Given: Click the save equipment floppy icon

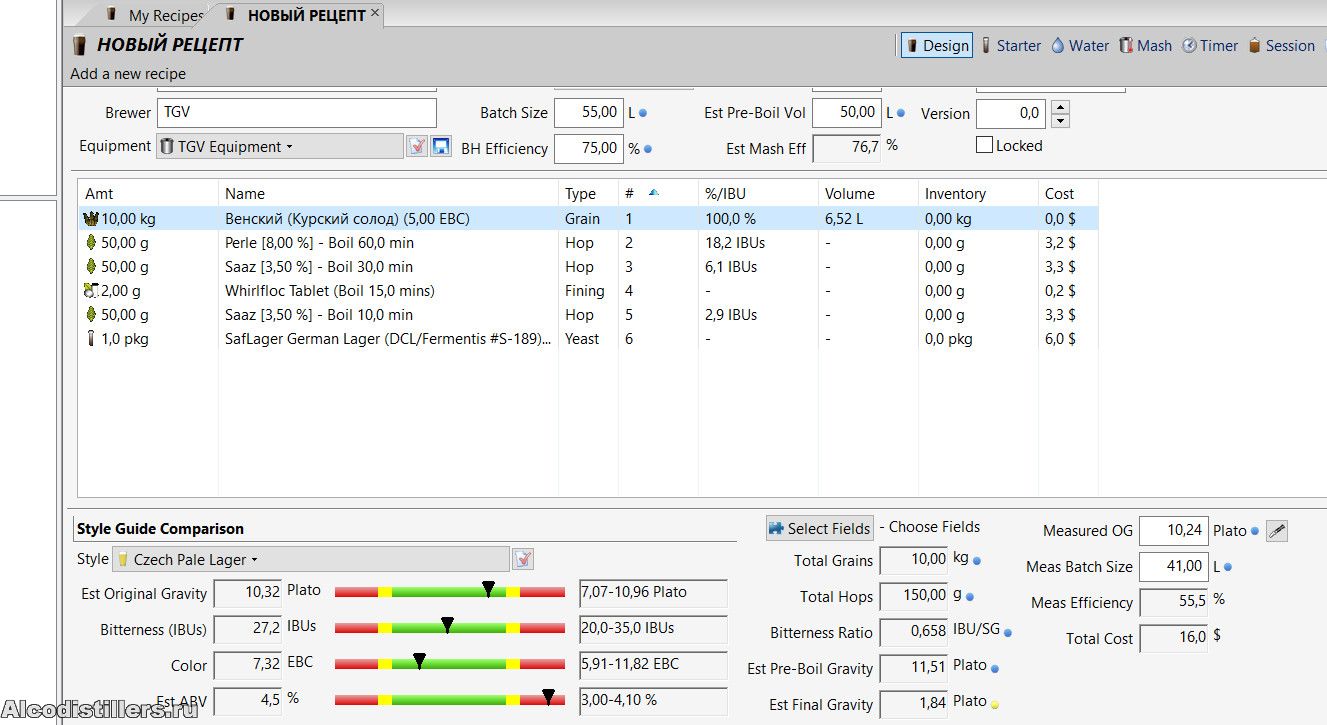Looking at the screenshot, I should (x=441, y=147).
